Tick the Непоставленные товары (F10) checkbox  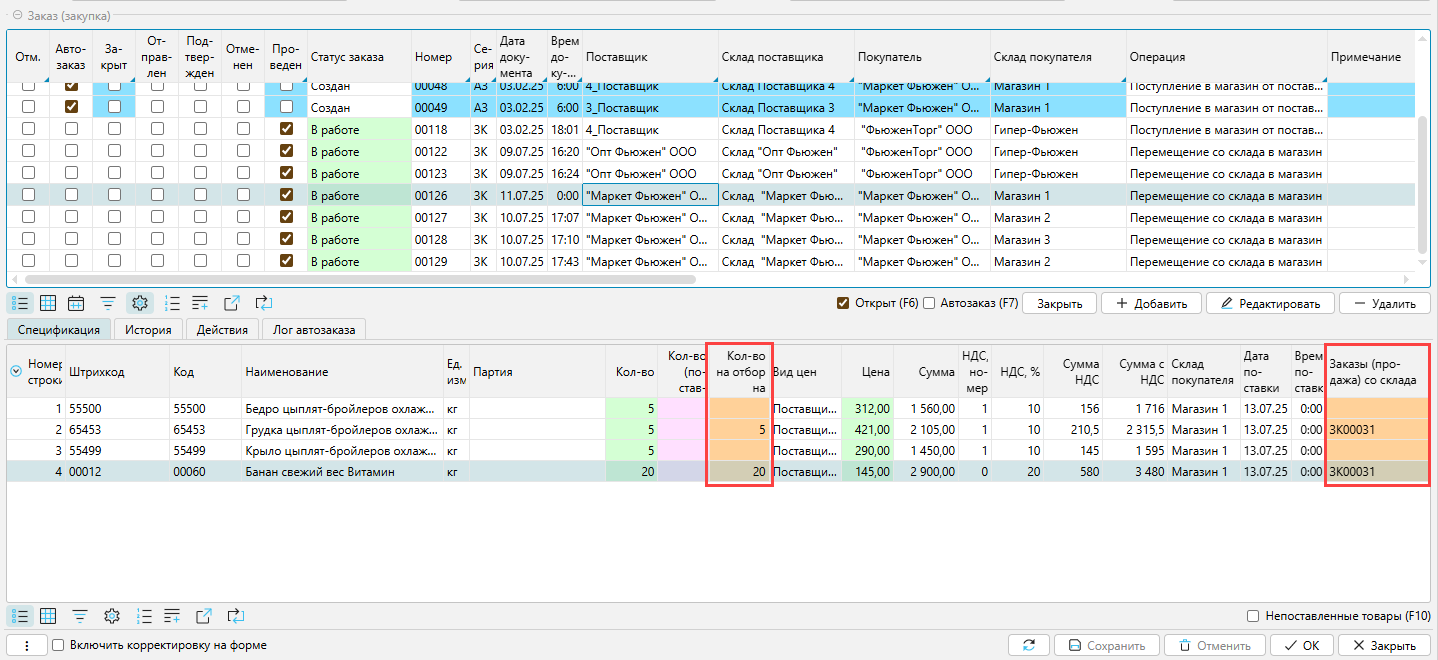click(x=1254, y=616)
